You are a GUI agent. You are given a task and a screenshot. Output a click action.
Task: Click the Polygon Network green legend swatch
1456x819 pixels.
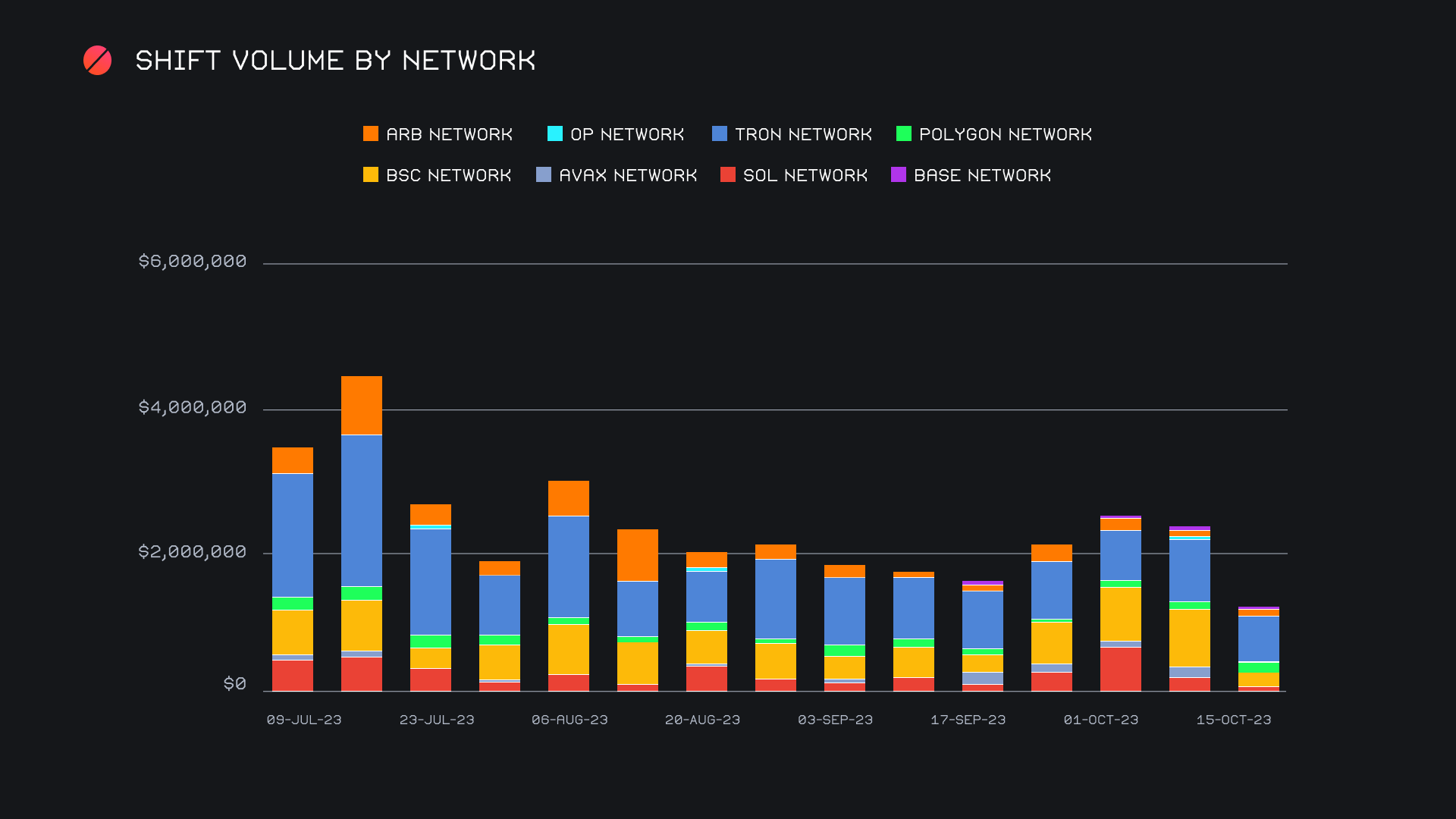[x=904, y=134]
